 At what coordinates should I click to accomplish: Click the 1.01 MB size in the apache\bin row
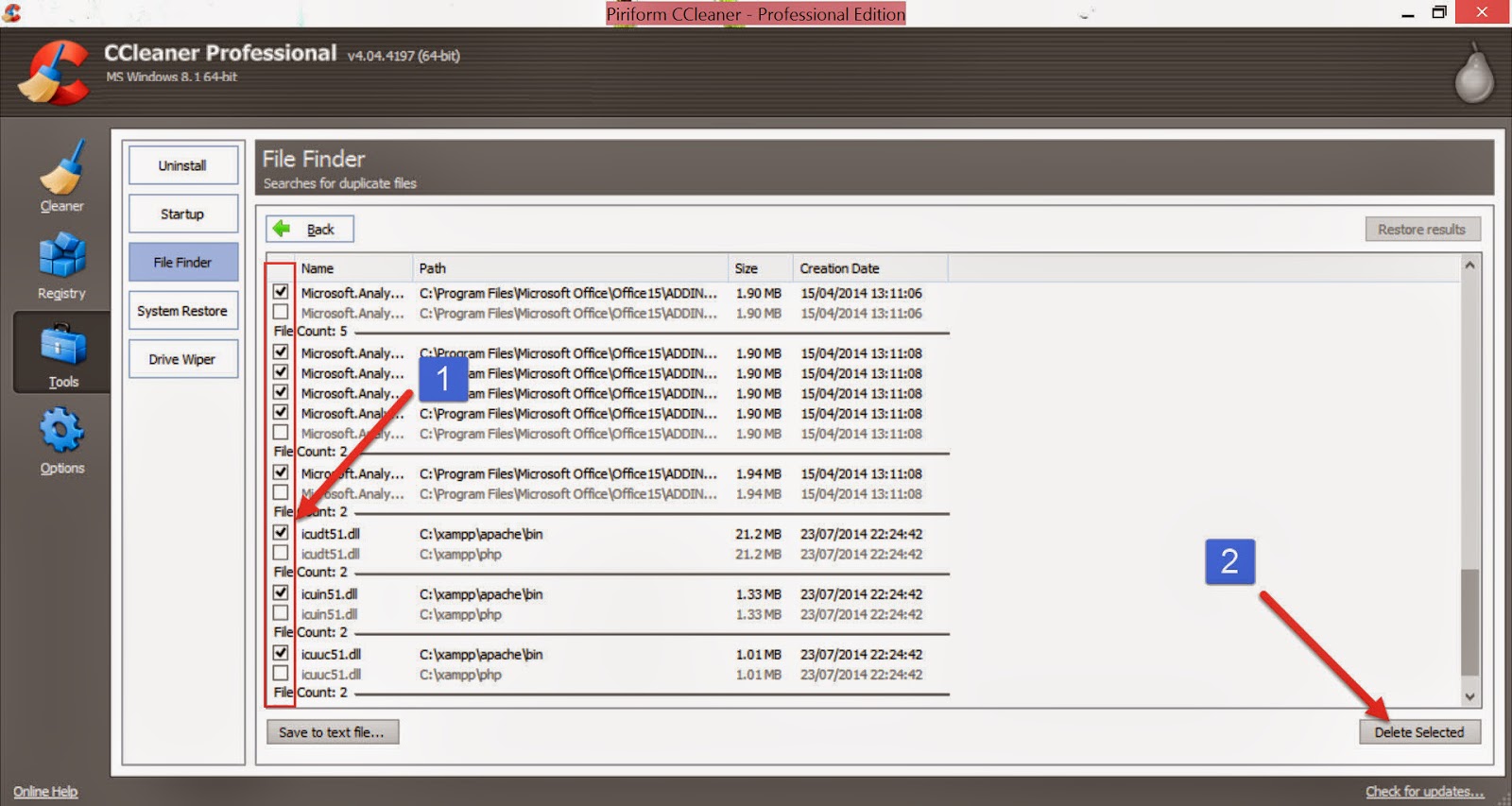click(x=759, y=654)
